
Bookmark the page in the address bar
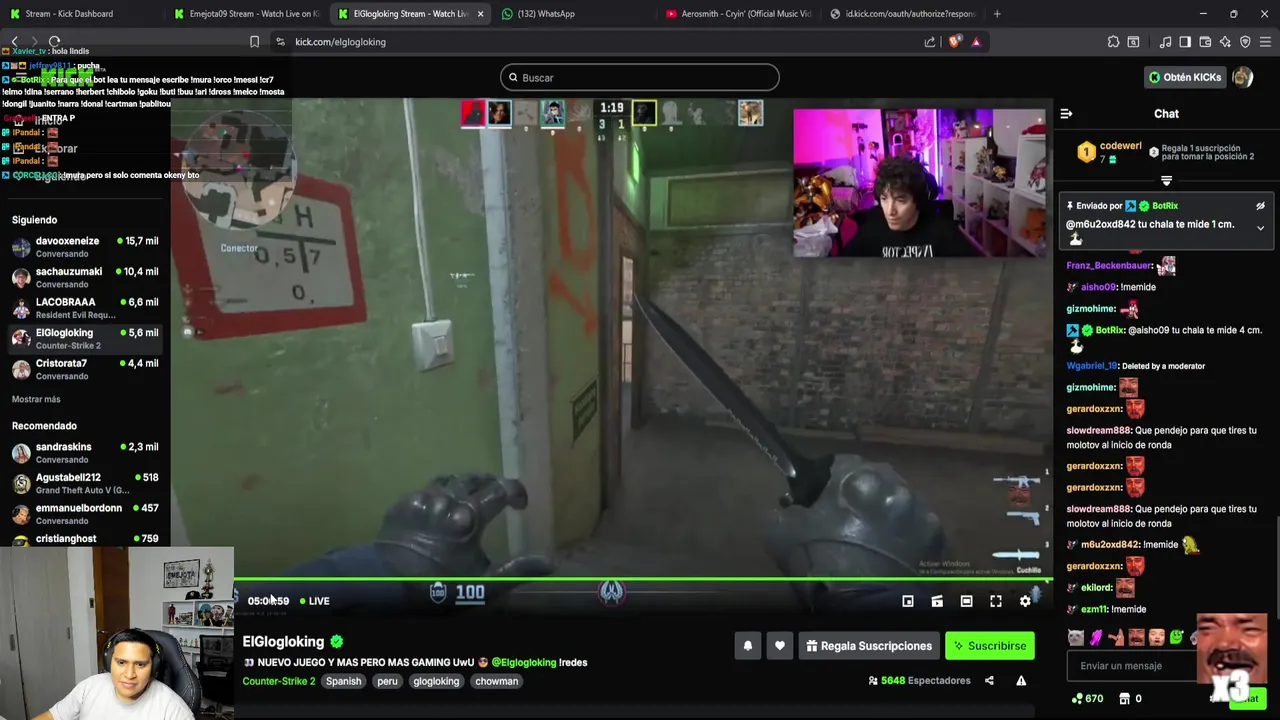tap(254, 42)
